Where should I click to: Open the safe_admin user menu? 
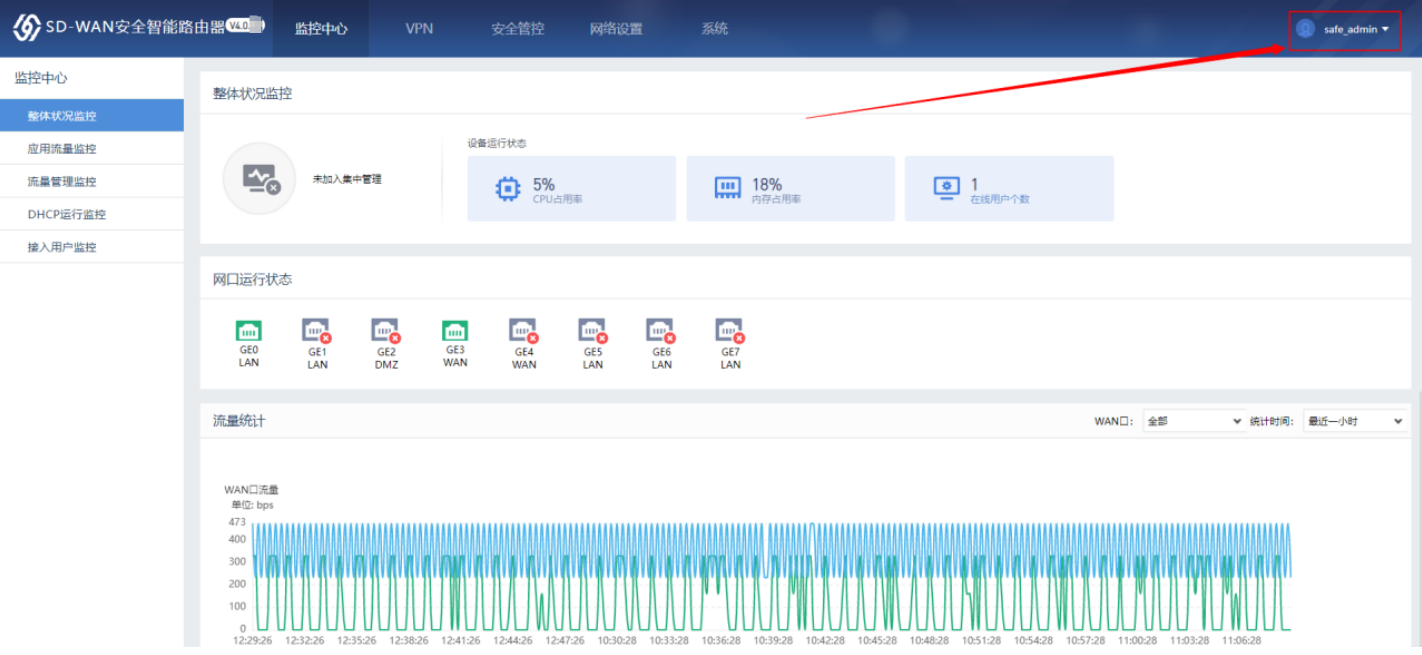(1345, 29)
